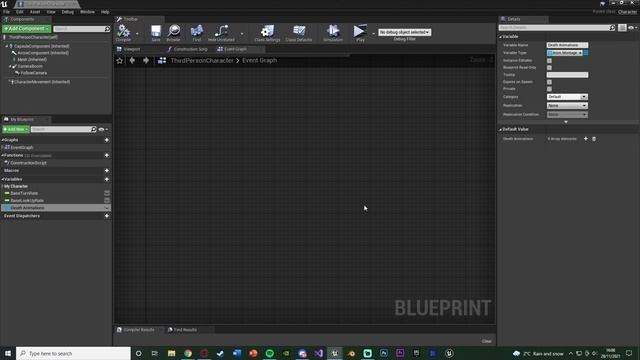This screenshot has height=360, width=640.
Task: Click the Add New button in My Blueprint
Action: click(x=16, y=129)
